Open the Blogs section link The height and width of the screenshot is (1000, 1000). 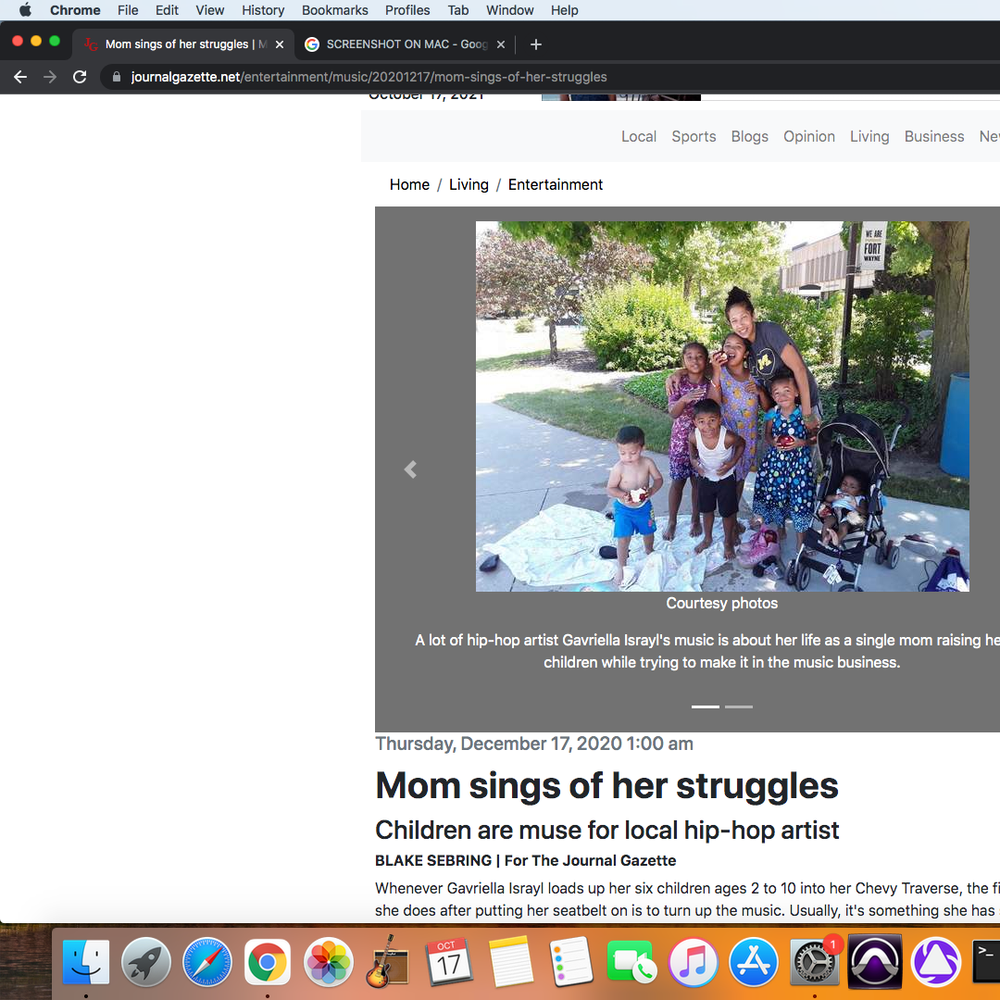tap(749, 136)
